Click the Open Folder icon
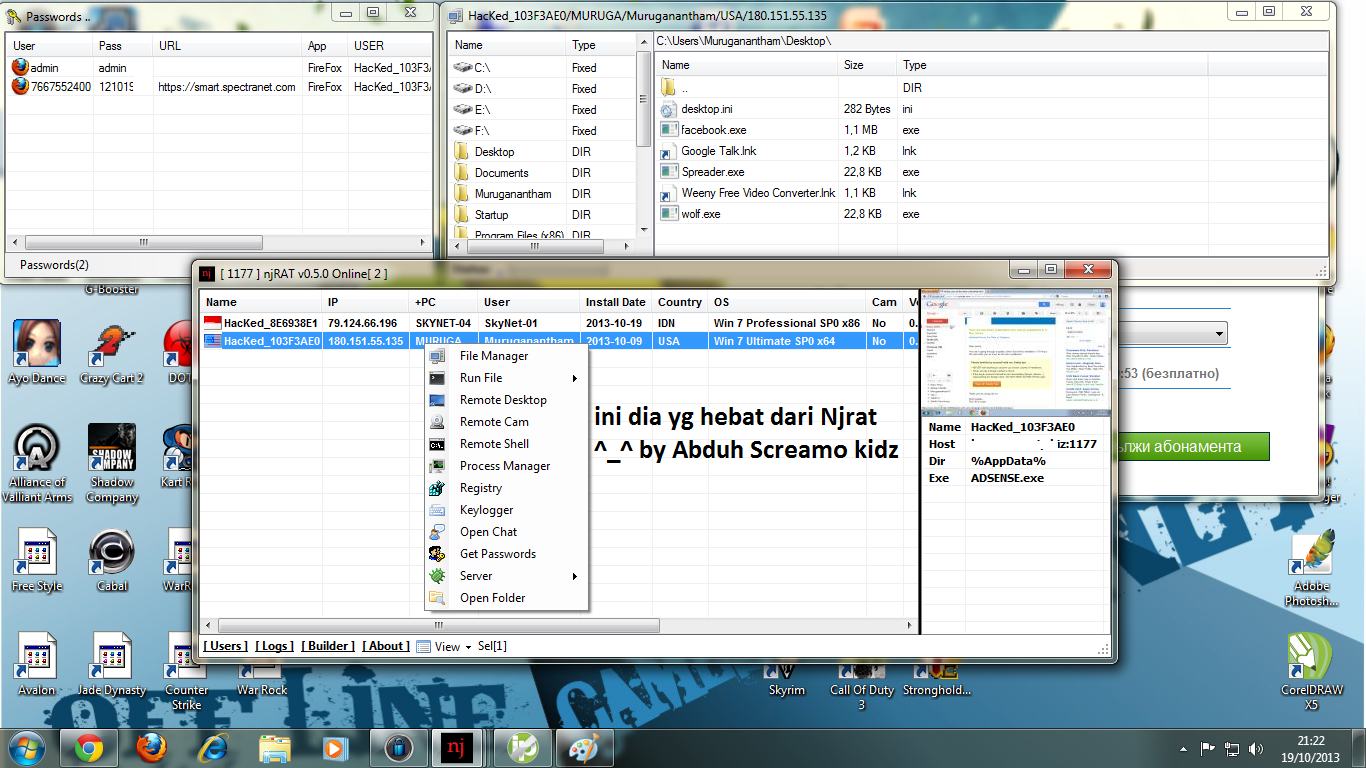The width and height of the screenshot is (1366, 768). point(437,598)
